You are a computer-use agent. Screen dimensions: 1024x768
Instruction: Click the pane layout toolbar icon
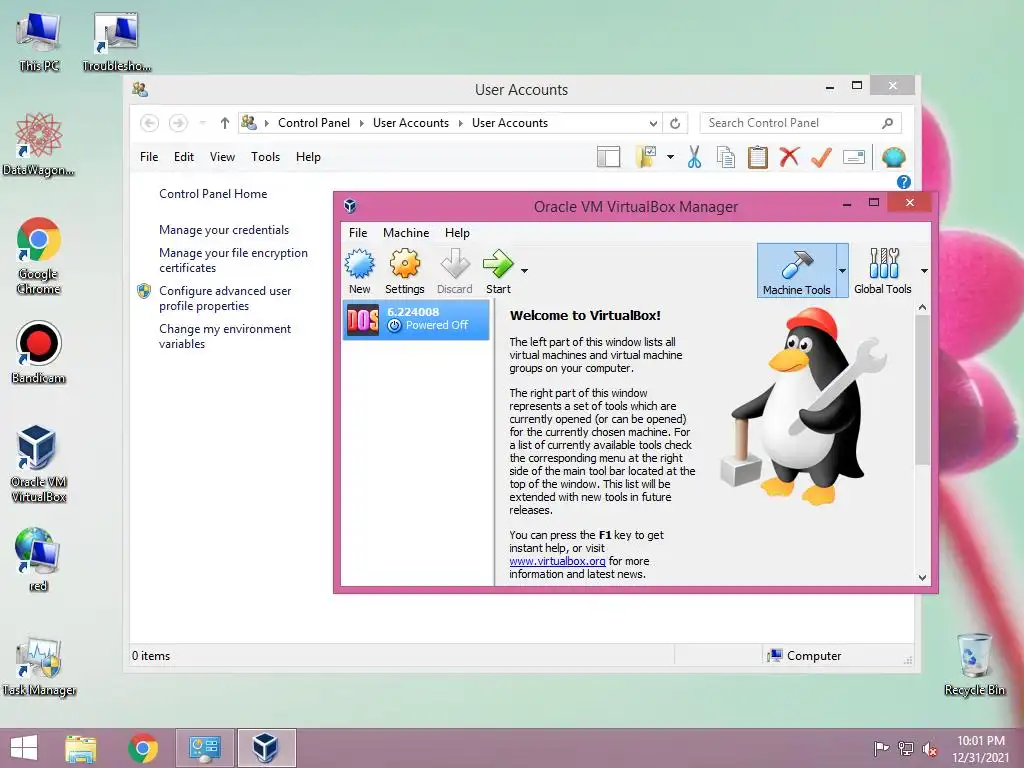coord(608,157)
